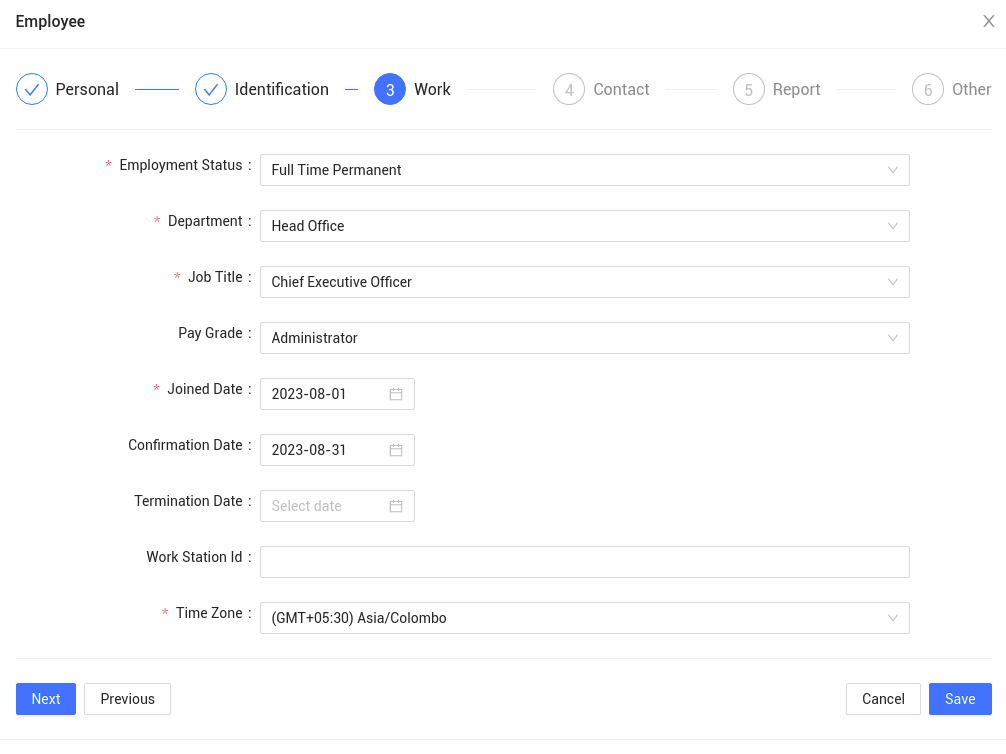
Task: Click the Department label
Action: tap(205, 221)
